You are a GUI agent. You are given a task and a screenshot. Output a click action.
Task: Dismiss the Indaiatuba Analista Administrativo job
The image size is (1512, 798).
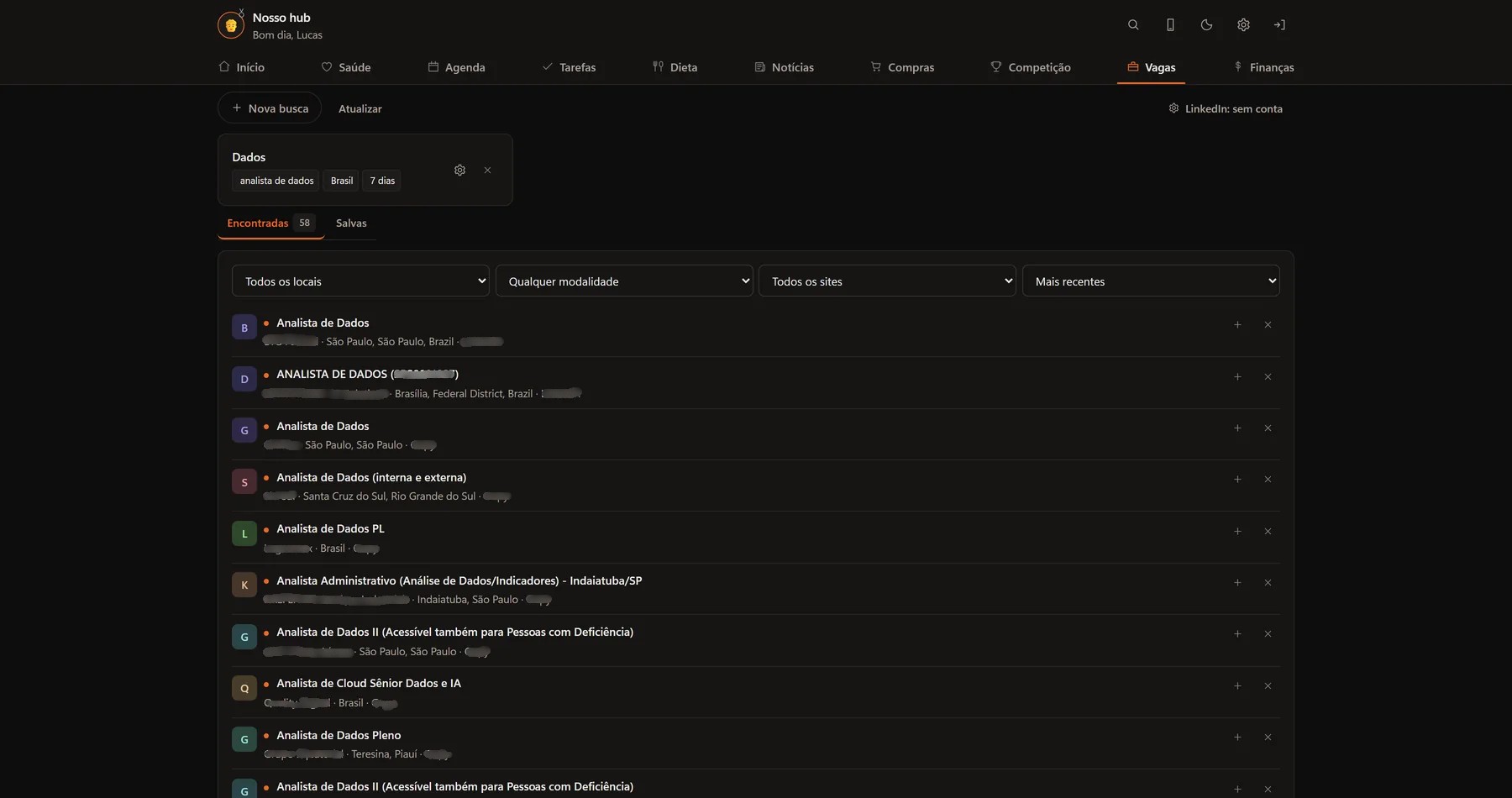tap(1268, 583)
